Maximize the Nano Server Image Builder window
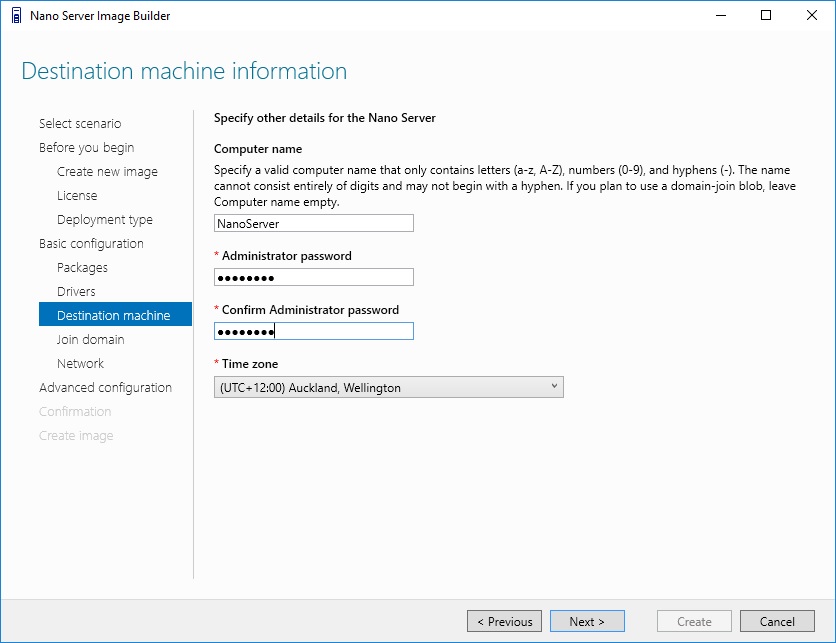 pyautogui.click(x=766, y=15)
